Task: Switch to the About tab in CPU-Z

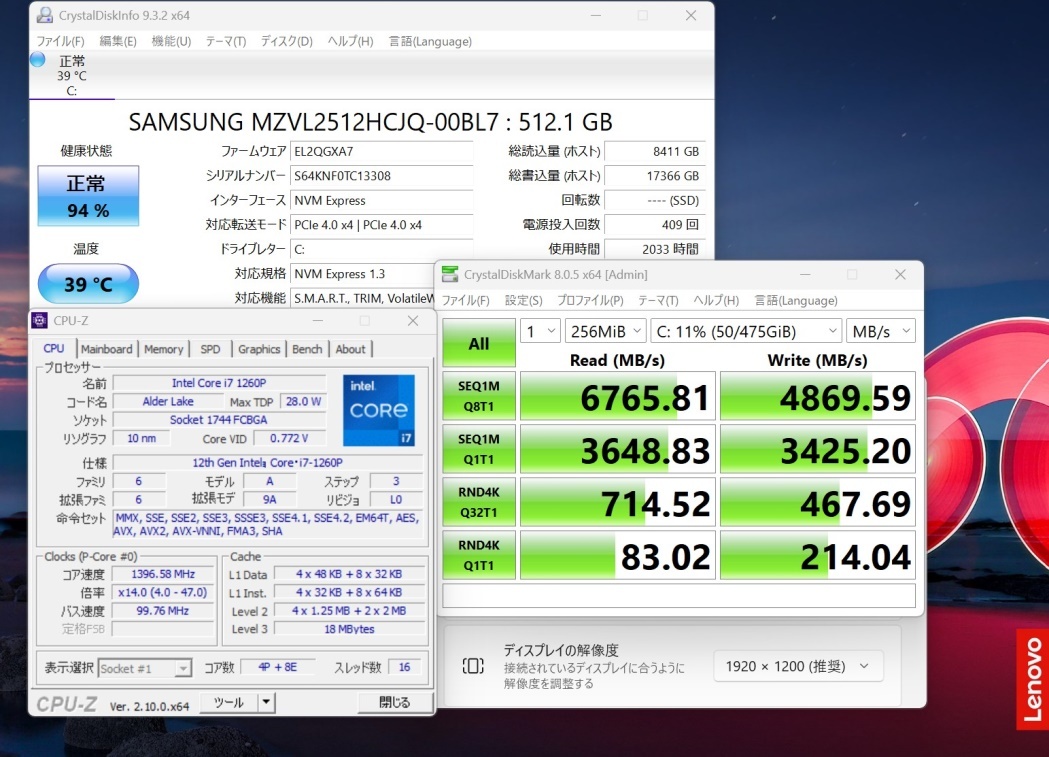Action: coord(351,349)
